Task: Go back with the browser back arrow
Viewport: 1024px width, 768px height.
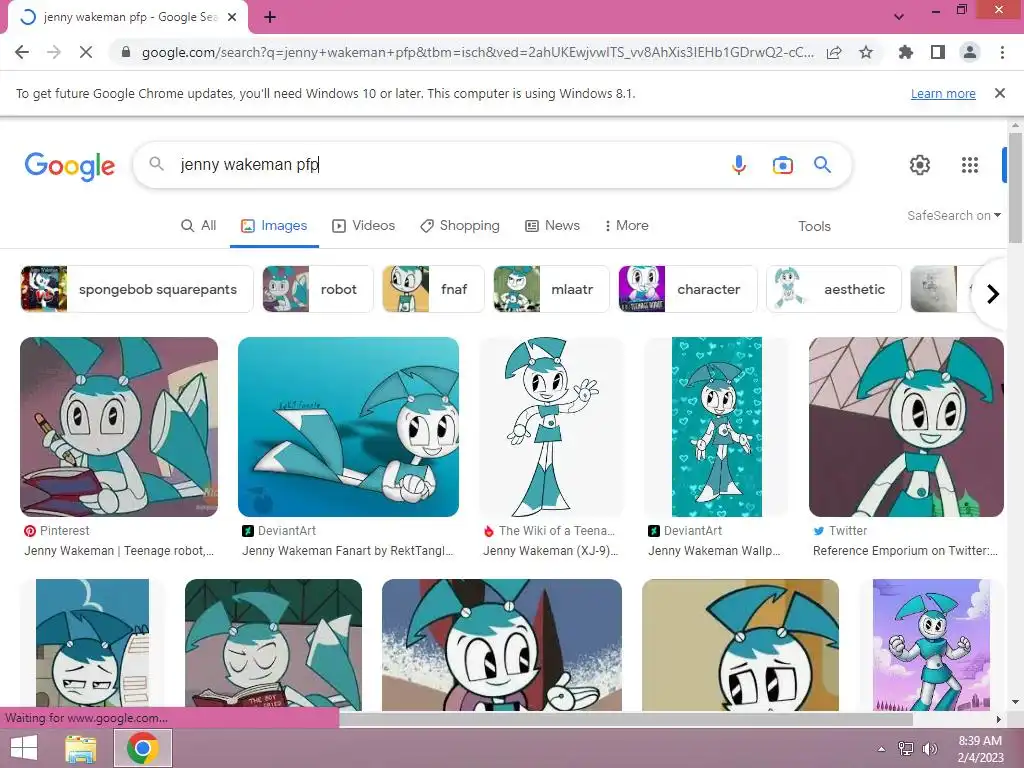Action: point(22,52)
